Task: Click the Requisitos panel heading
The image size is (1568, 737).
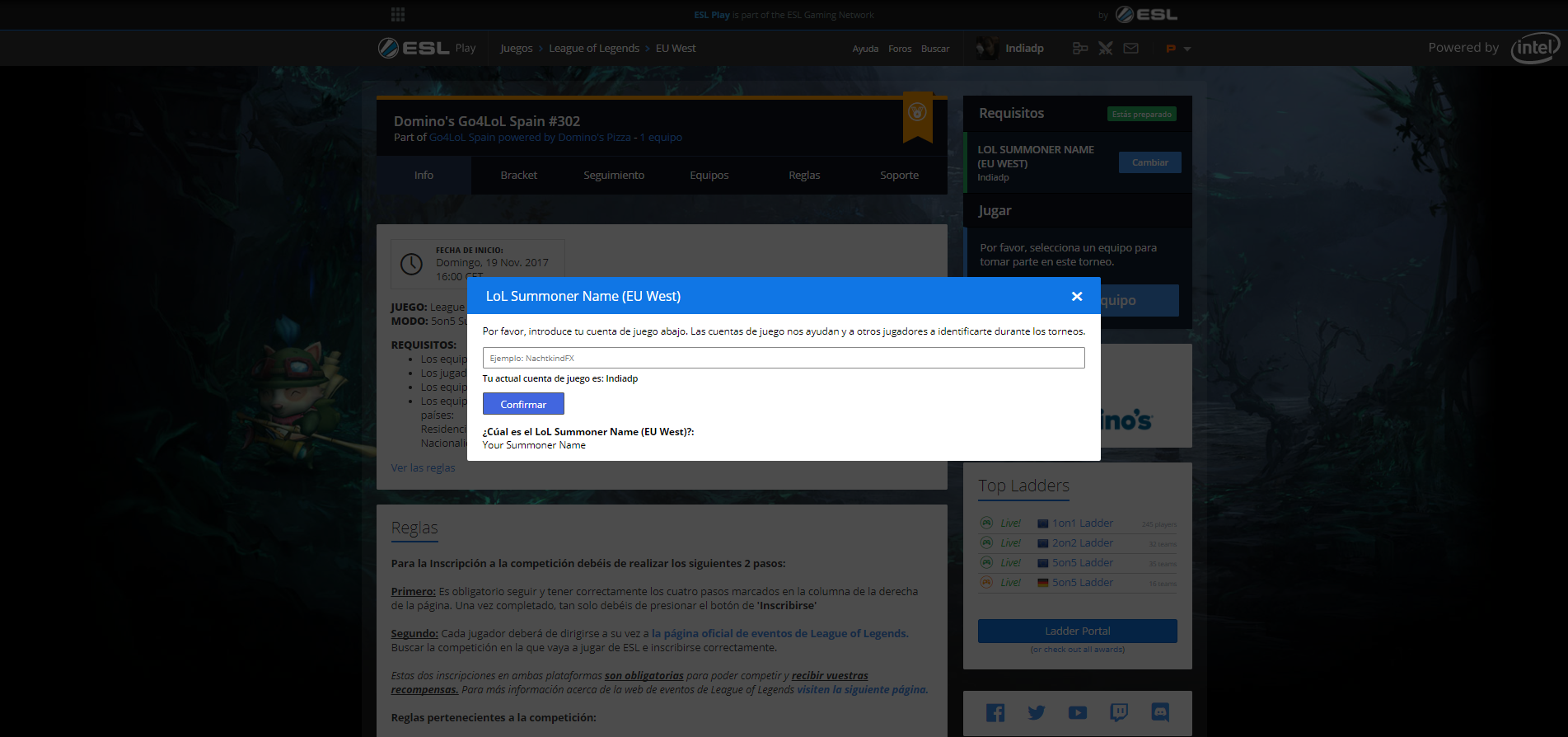Action: click(x=1011, y=114)
